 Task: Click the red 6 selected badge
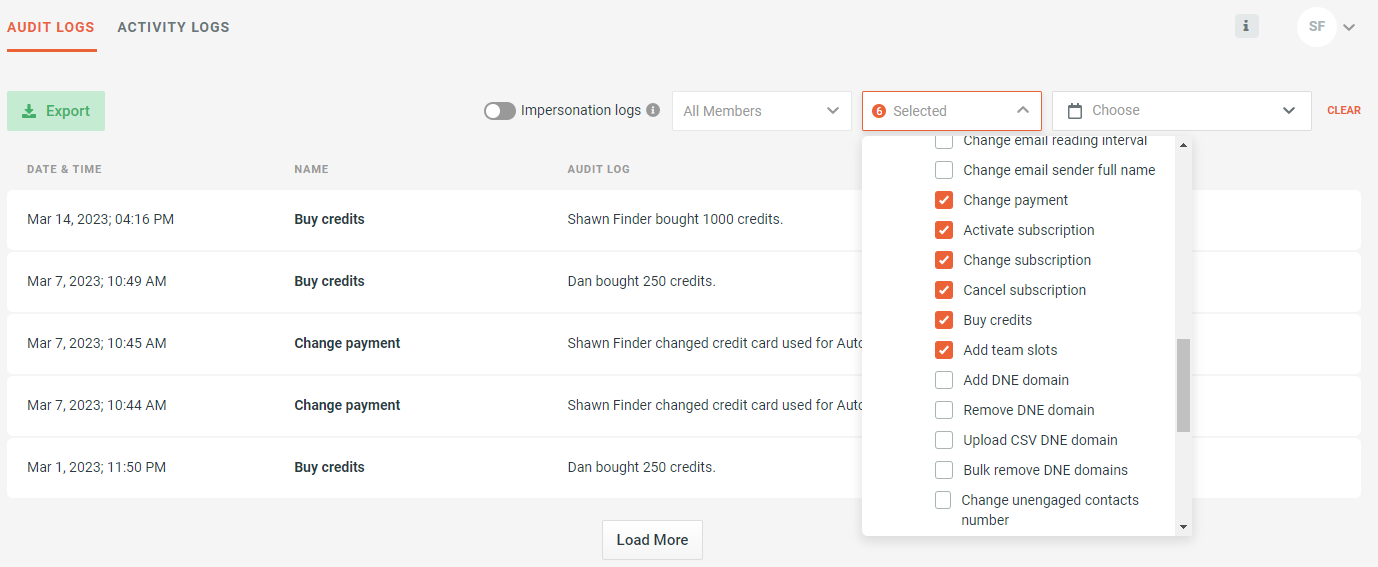[x=879, y=111]
